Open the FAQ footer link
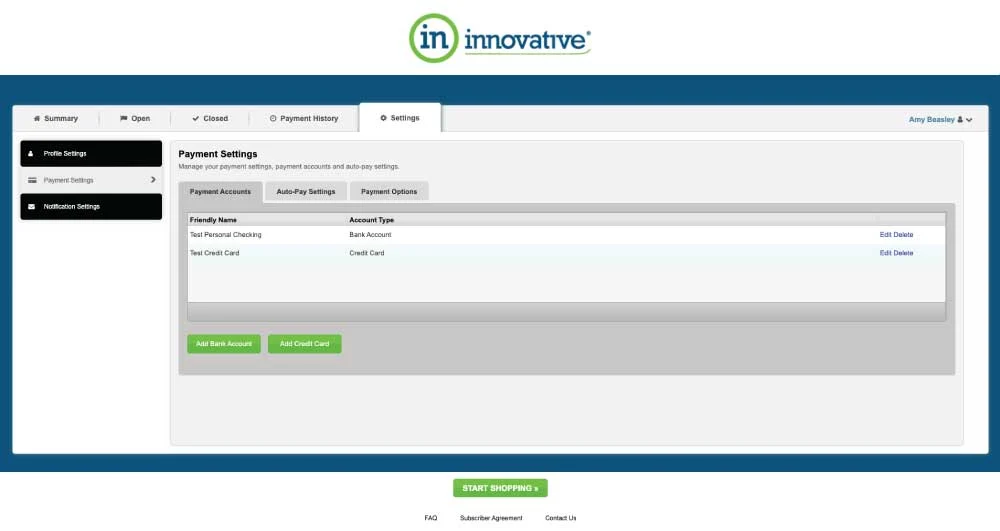The image size is (1000, 531). 430,518
